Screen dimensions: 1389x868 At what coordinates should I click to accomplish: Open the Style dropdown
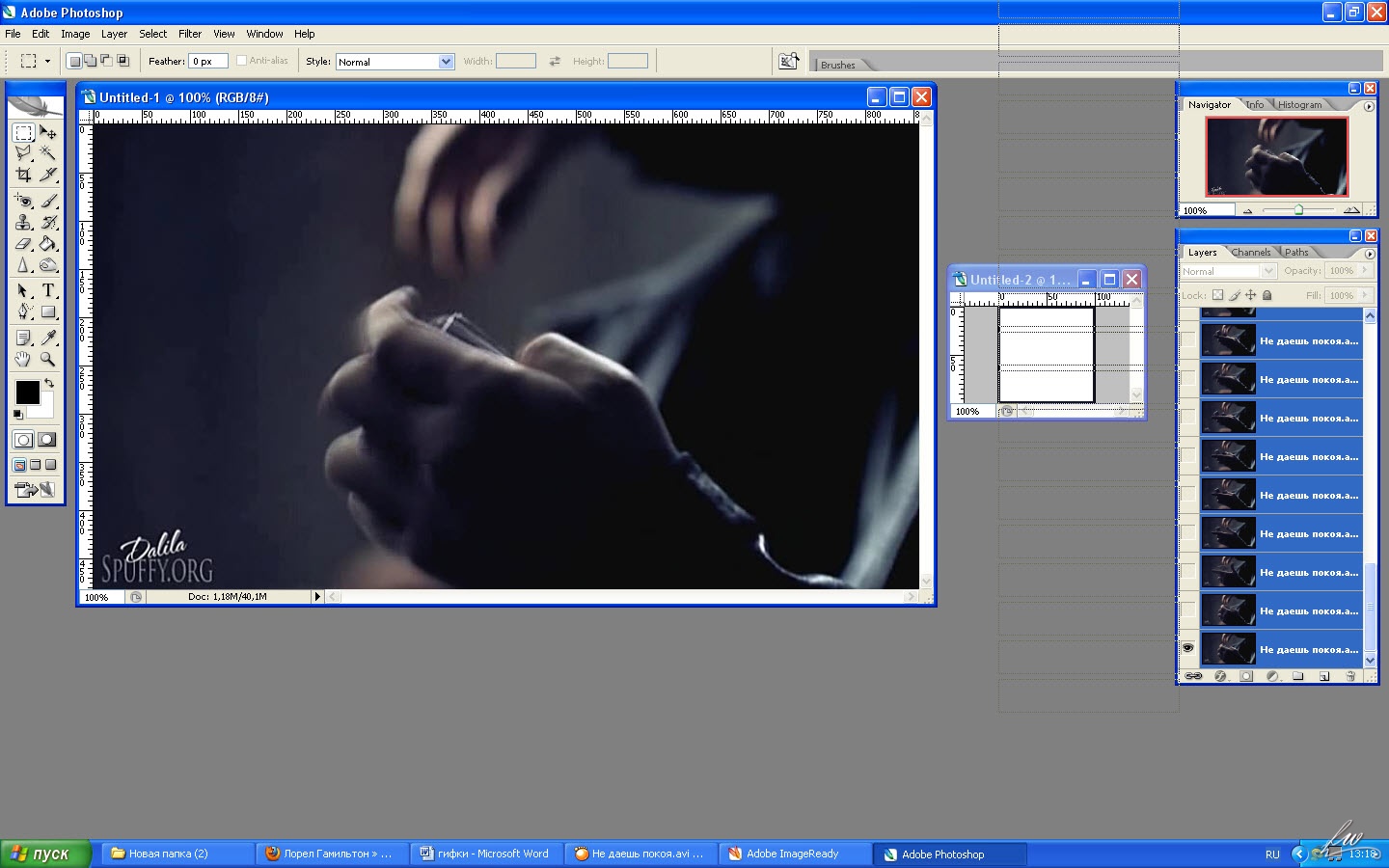pyautogui.click(x=446, y=62)
